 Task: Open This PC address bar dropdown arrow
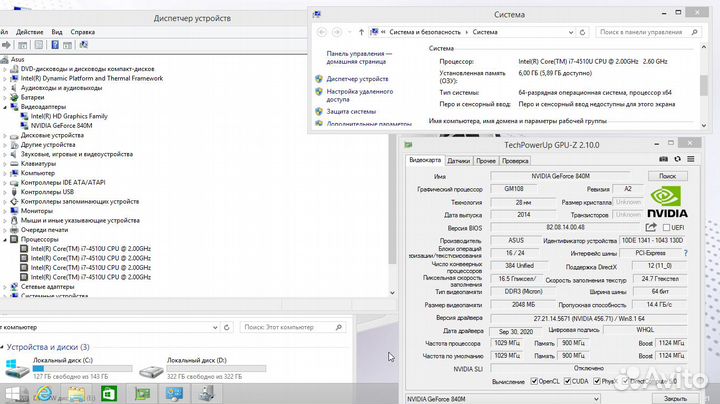pos(215,327)
